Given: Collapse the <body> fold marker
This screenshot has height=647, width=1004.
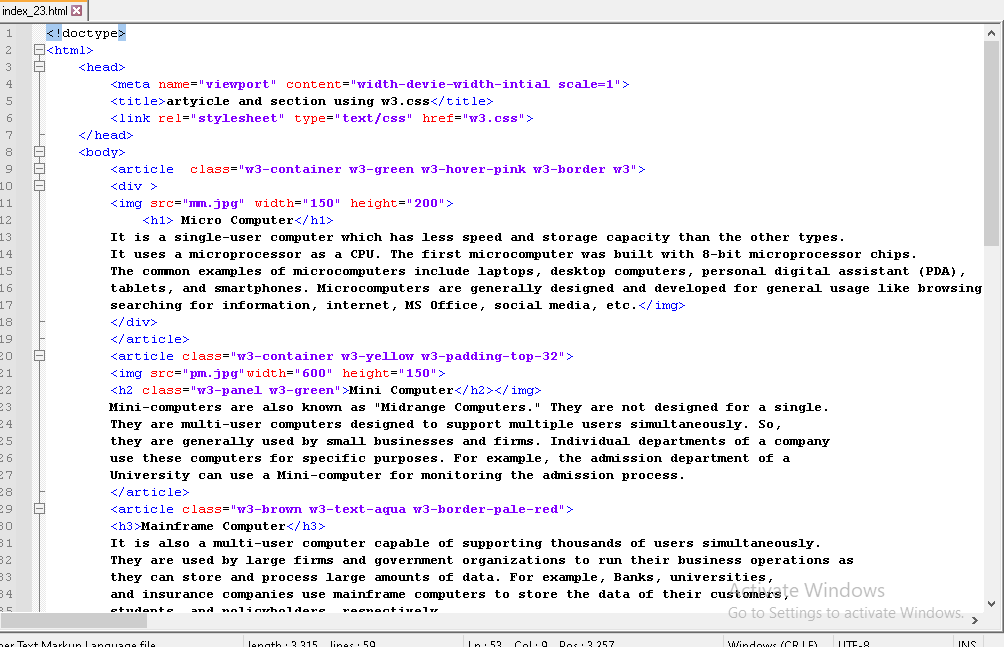Looking at the screenshot, I should tap(39, 152).
